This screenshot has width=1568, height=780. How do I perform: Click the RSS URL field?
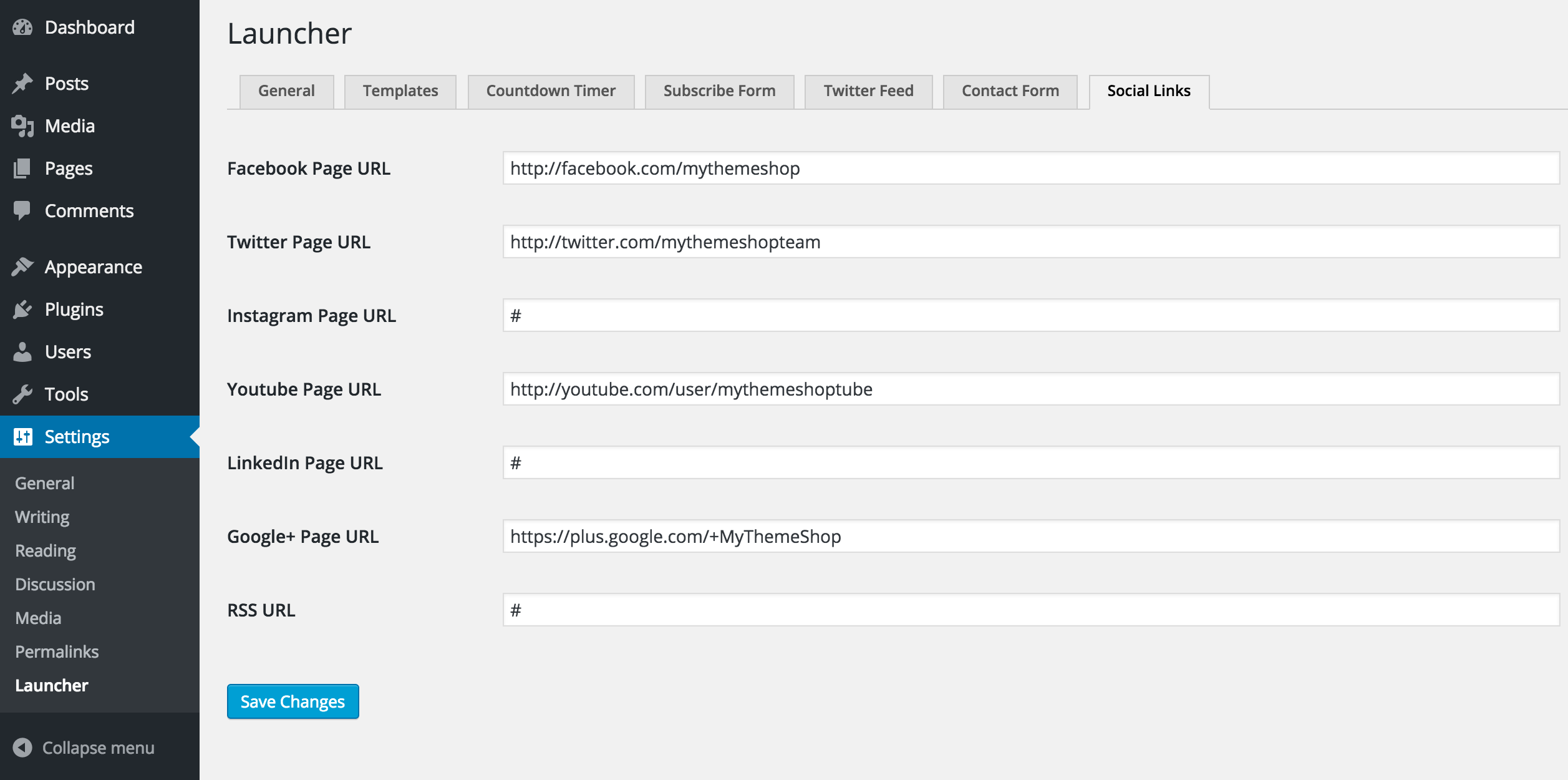pos(1031,610)
